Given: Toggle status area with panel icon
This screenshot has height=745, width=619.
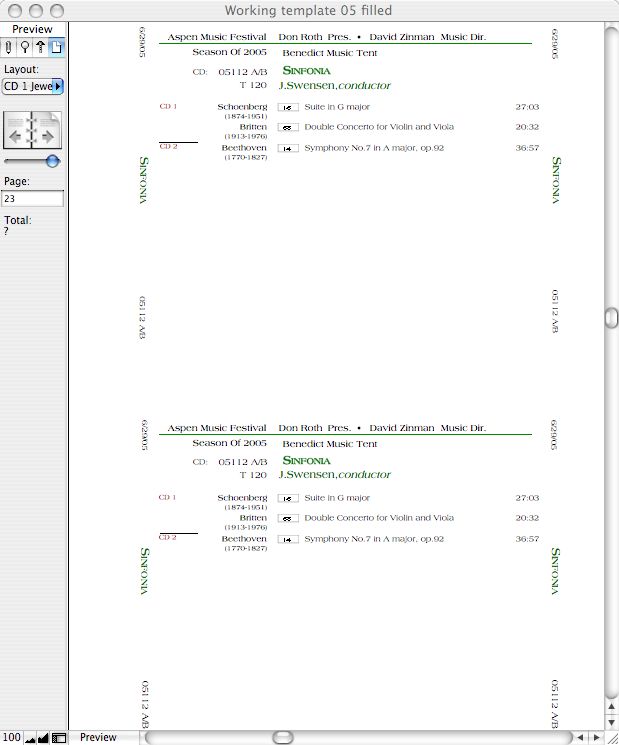Looking at the screenshot, I should pyautogui.click(x=59, y=738).
